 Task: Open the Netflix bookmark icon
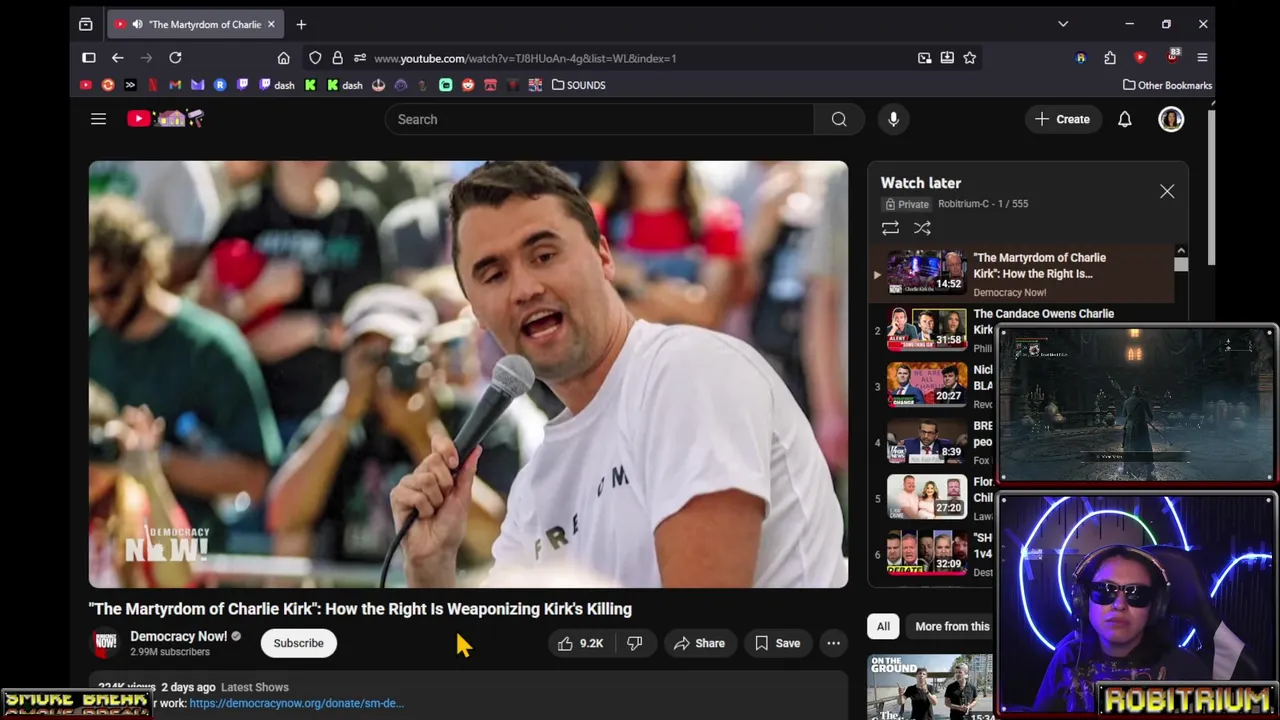point(153,85)
